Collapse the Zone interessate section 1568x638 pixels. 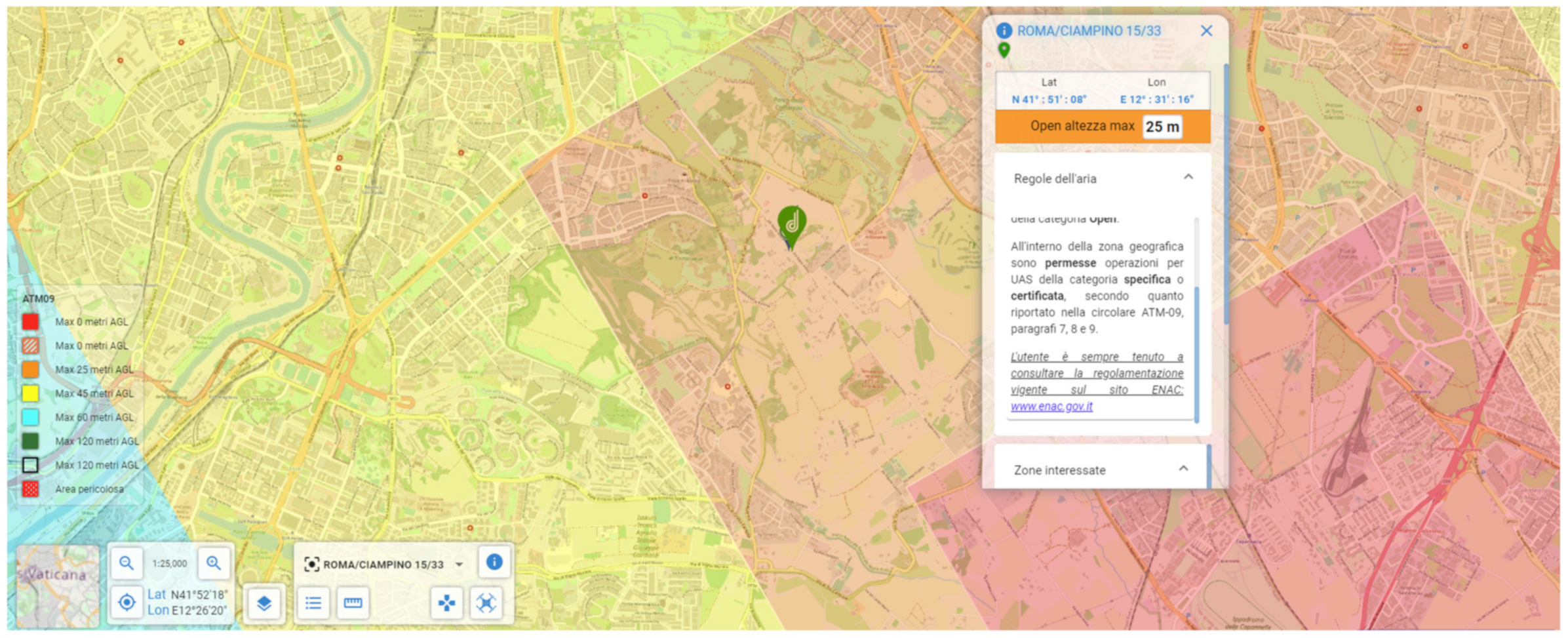click(x=1183, y=469)
